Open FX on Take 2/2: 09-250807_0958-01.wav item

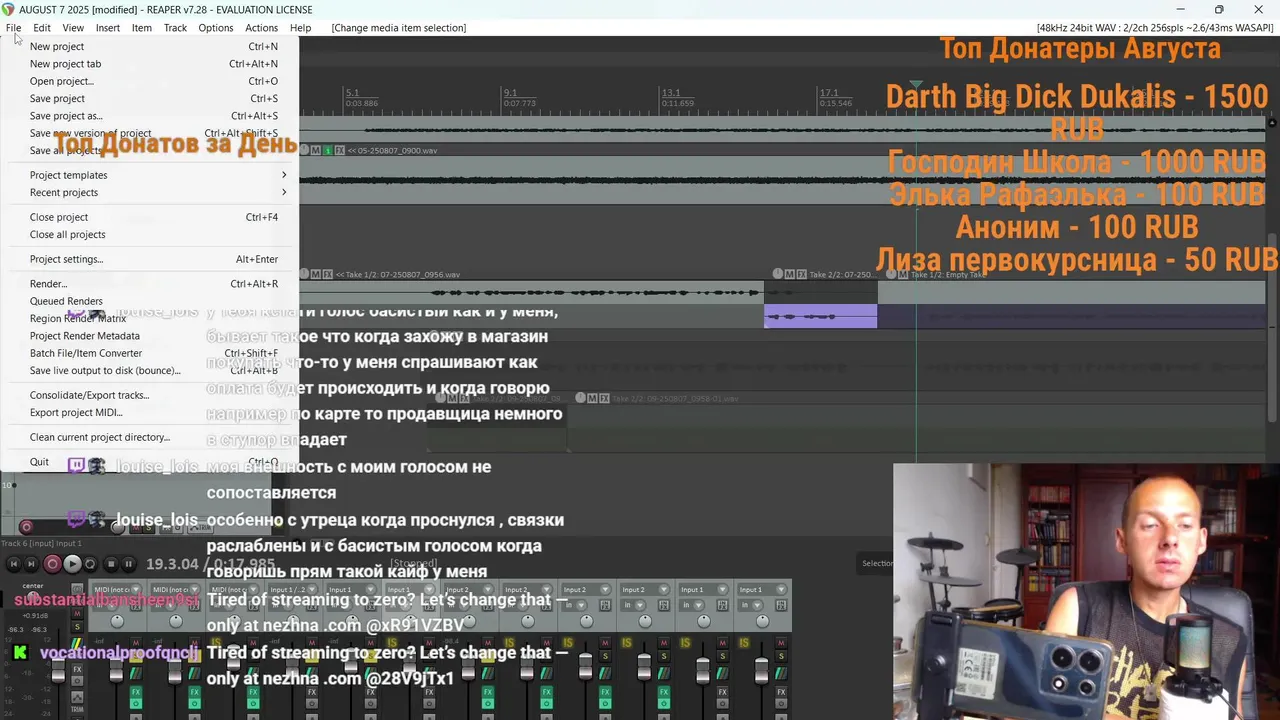(x=604, y=398)
